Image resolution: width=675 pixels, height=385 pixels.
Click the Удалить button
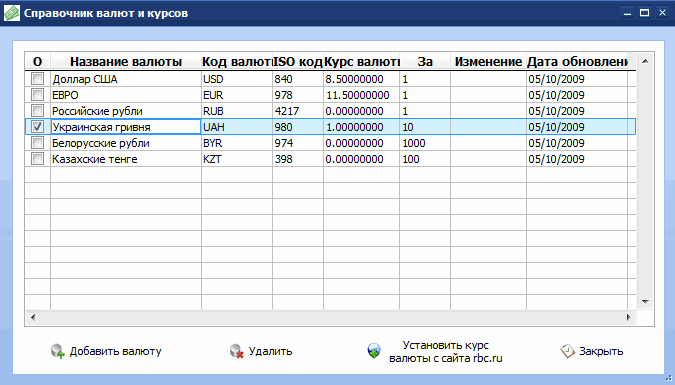click(x=261, y=351)
